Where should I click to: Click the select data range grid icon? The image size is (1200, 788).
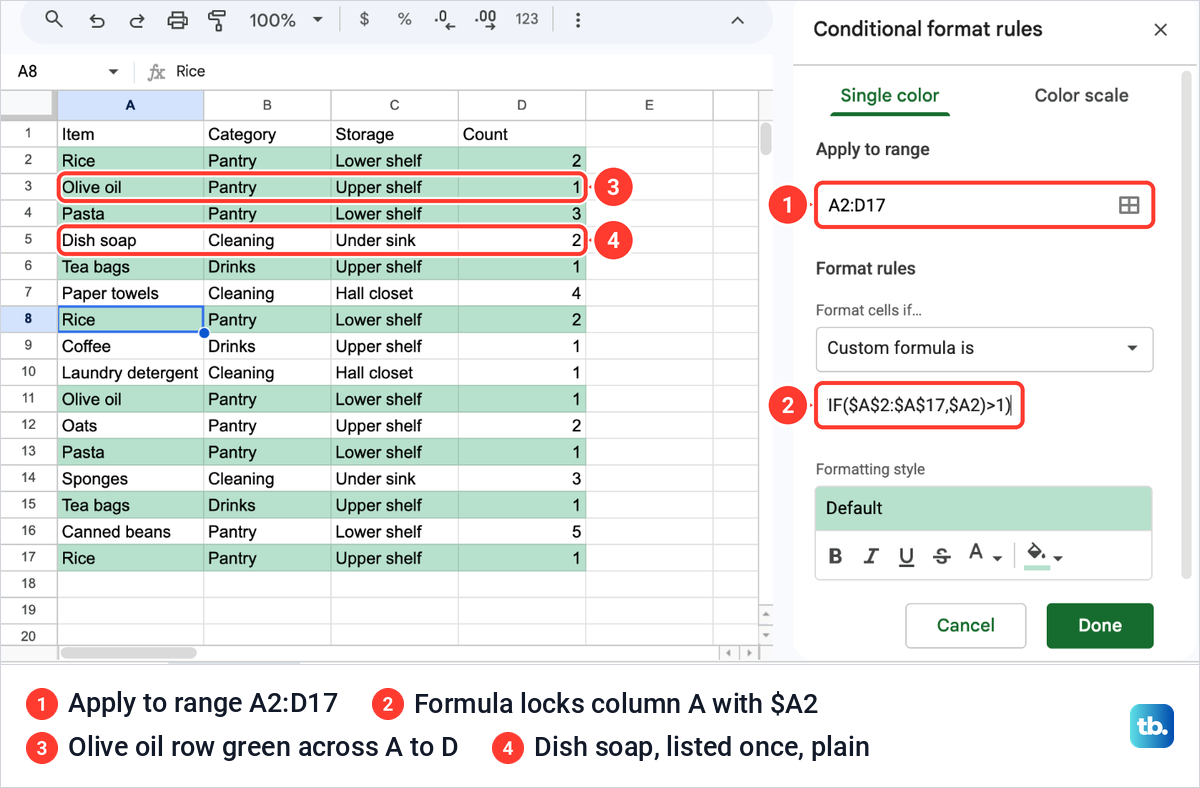pos(1129,205)
